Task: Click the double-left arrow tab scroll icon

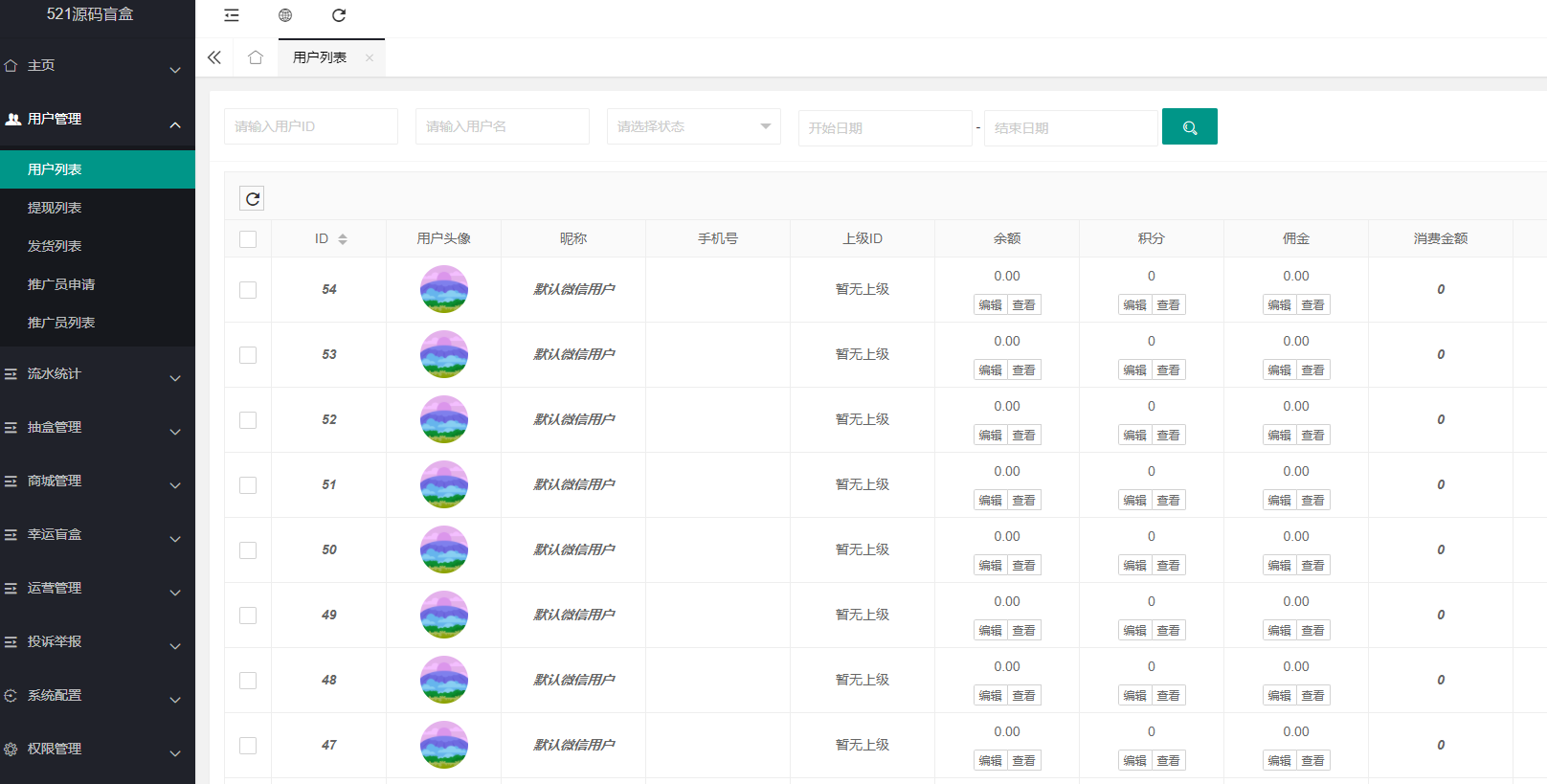Action: point(214,57)
